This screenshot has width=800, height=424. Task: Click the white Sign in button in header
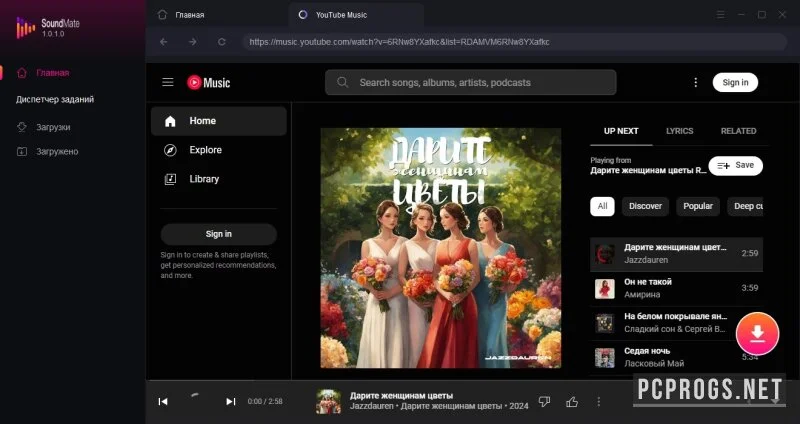pos(735,82)
